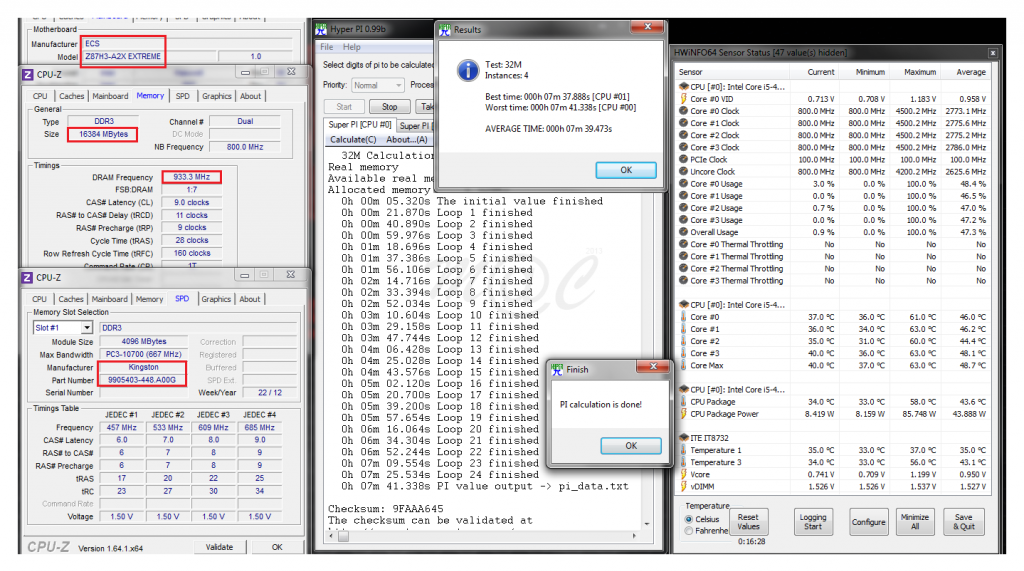
Task: Open the Priority dropdown in Hyper PI
Action: point(378,85)
